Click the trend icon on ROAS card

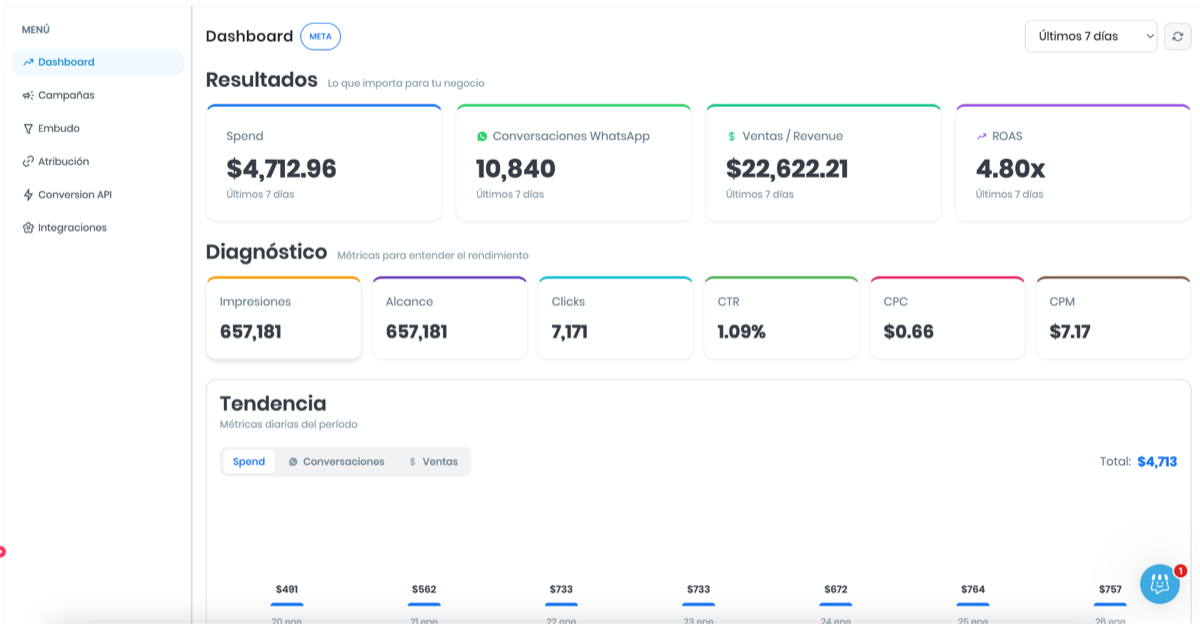(982, 136)
